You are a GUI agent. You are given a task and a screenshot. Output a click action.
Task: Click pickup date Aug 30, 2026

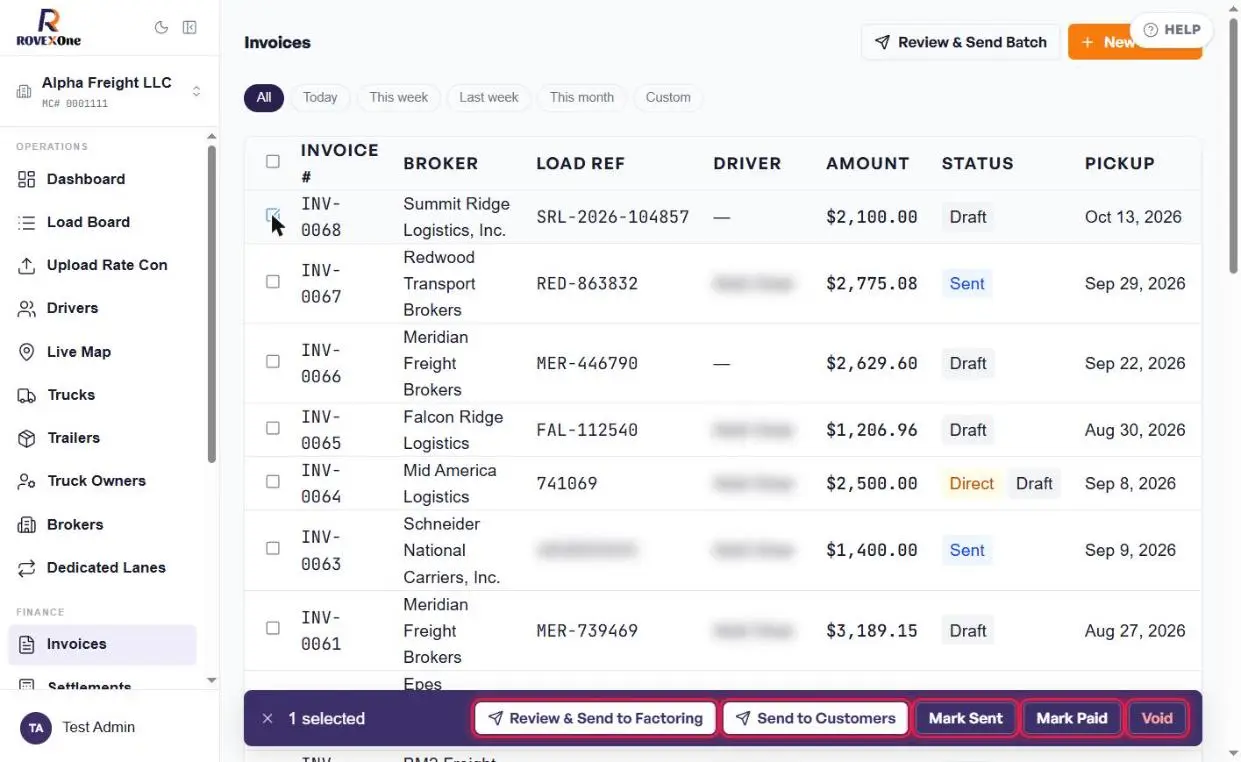1135,430
